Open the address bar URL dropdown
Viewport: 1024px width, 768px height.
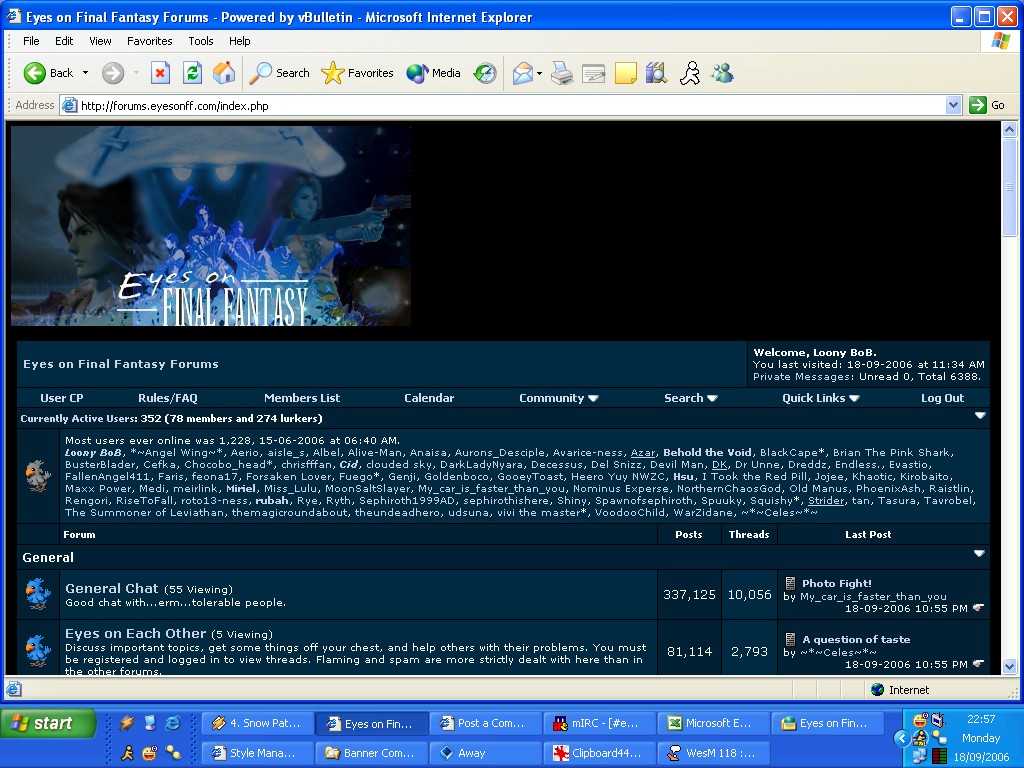coord(953,105)
